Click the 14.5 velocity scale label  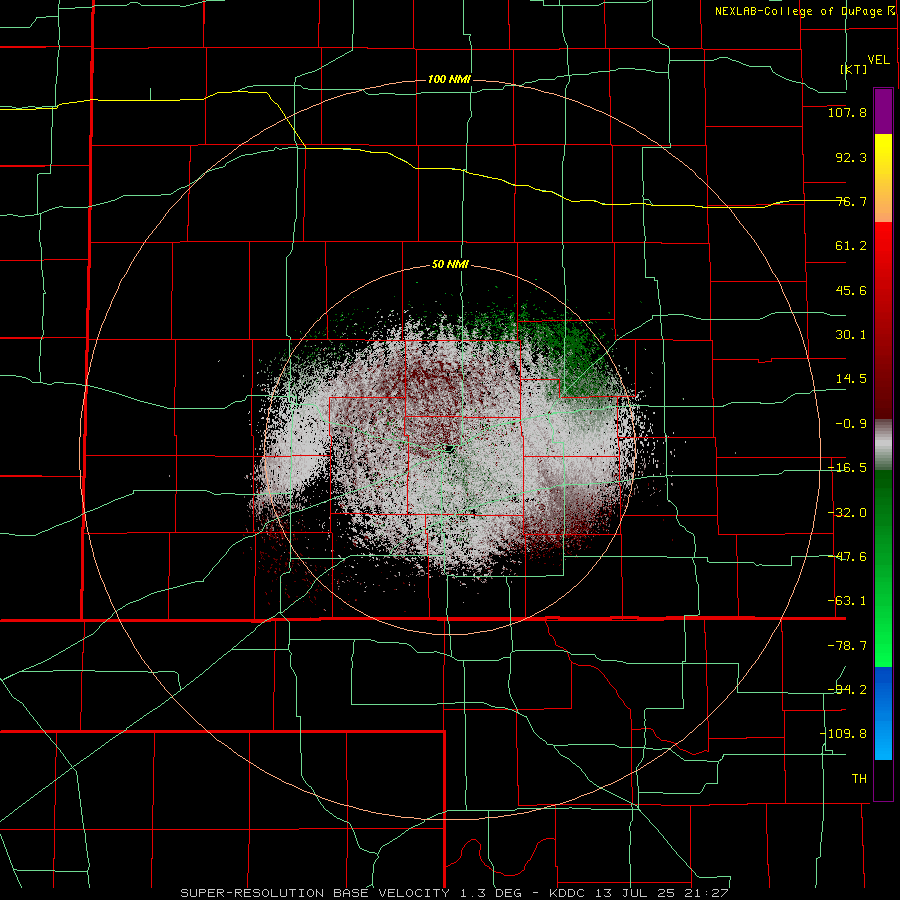(x=851, y=379)
